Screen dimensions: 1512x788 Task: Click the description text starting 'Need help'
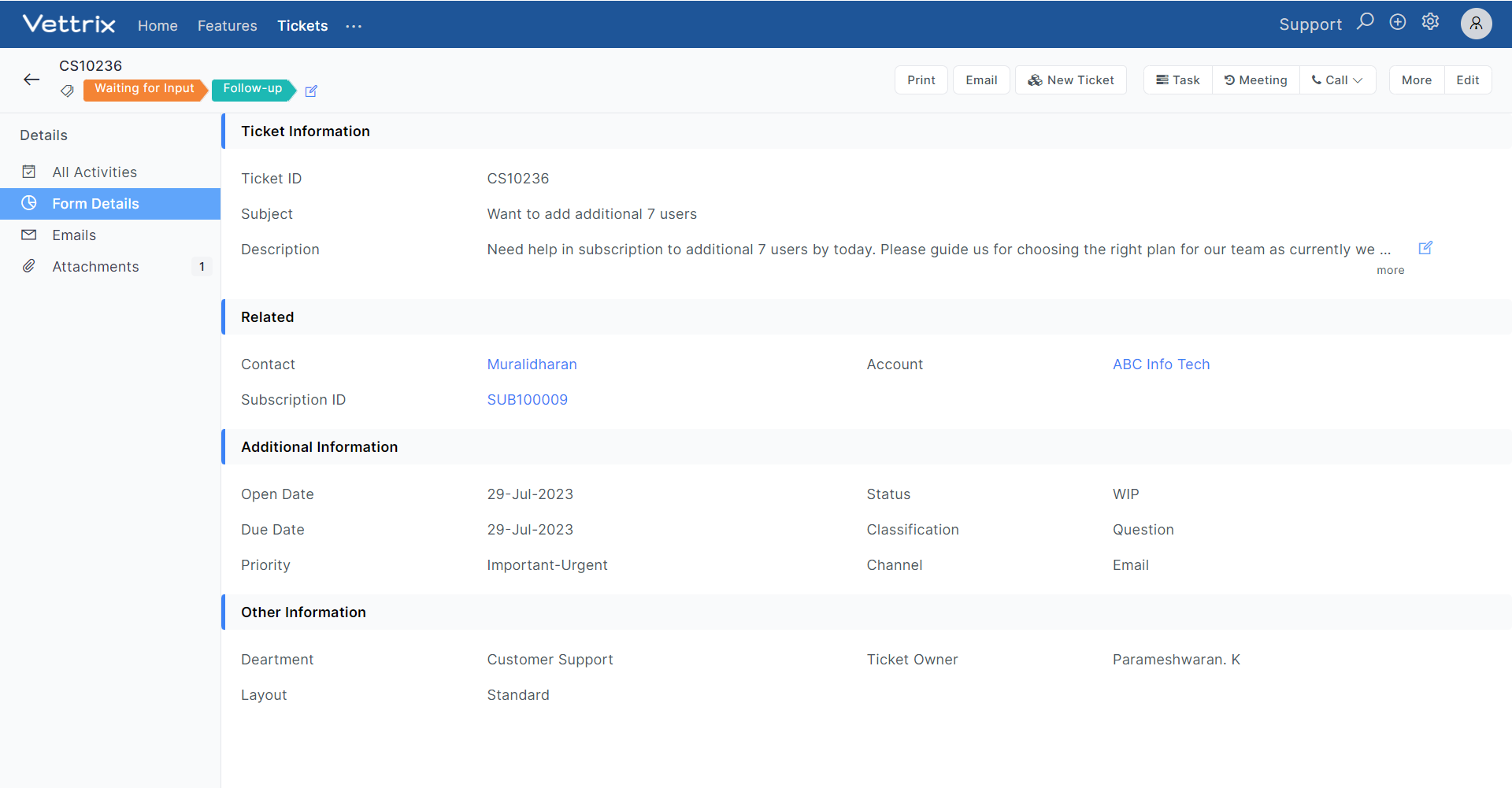939,249
